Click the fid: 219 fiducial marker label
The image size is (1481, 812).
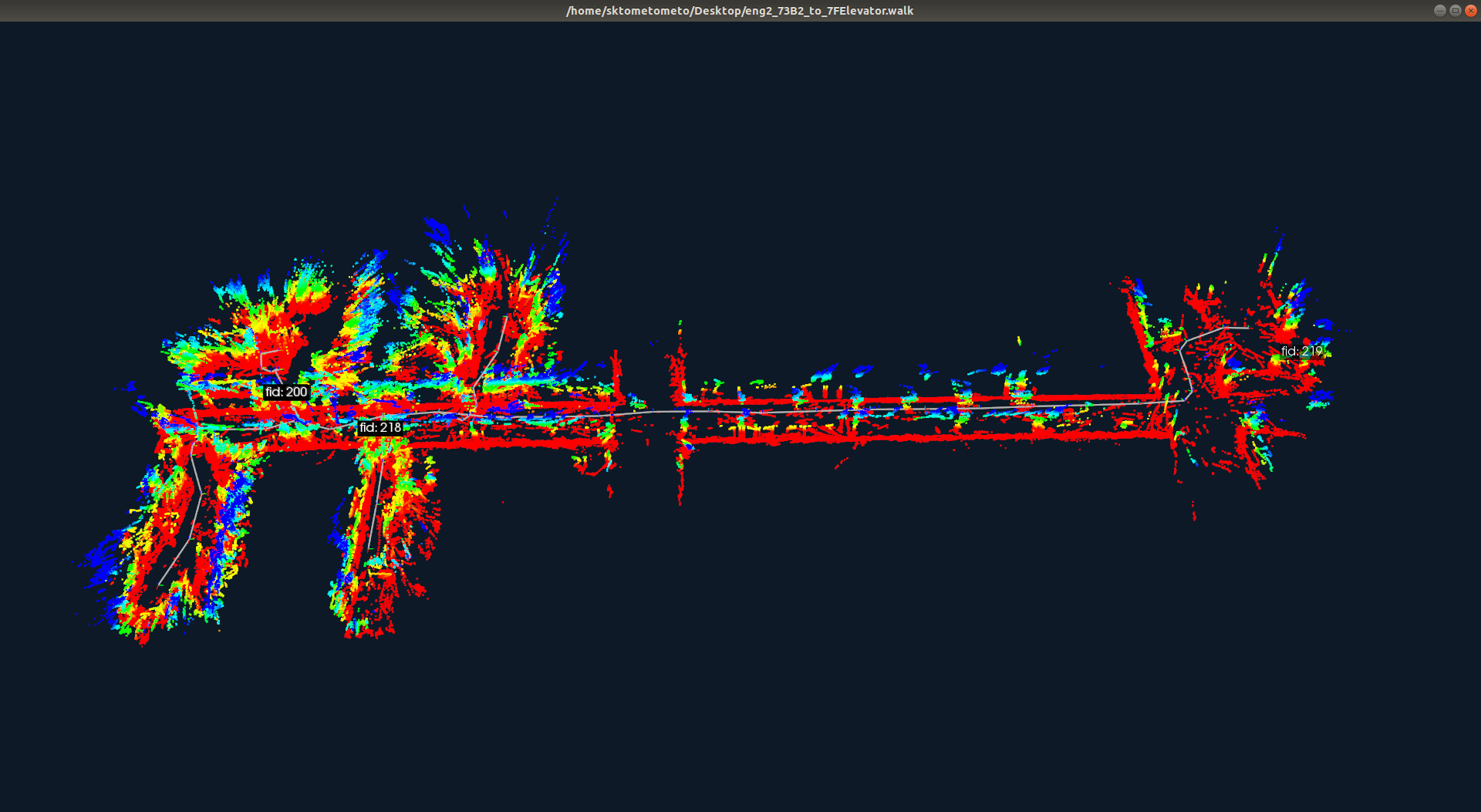tap(1301, 351)
